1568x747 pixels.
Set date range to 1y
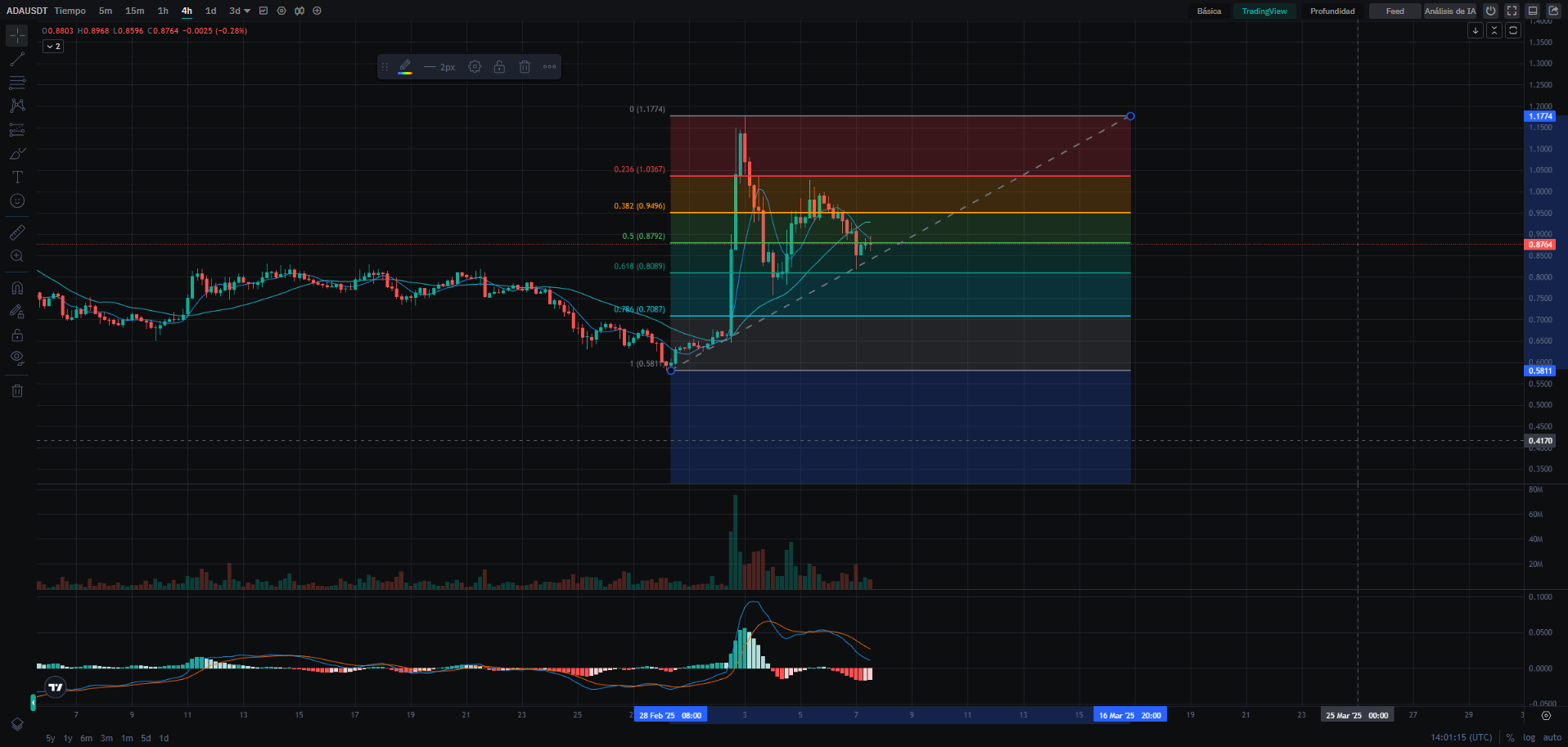[x=68, y=738]
